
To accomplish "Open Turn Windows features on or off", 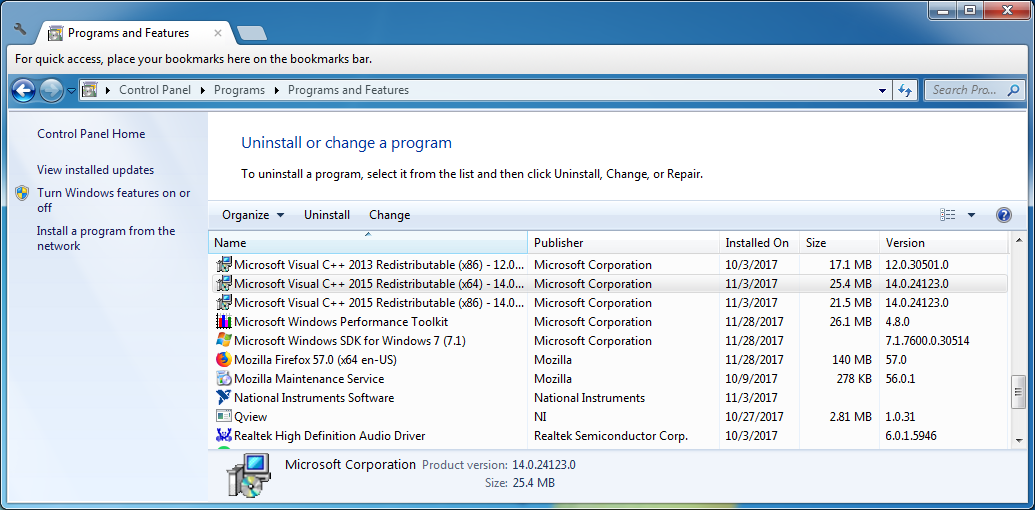I will 114,201.
